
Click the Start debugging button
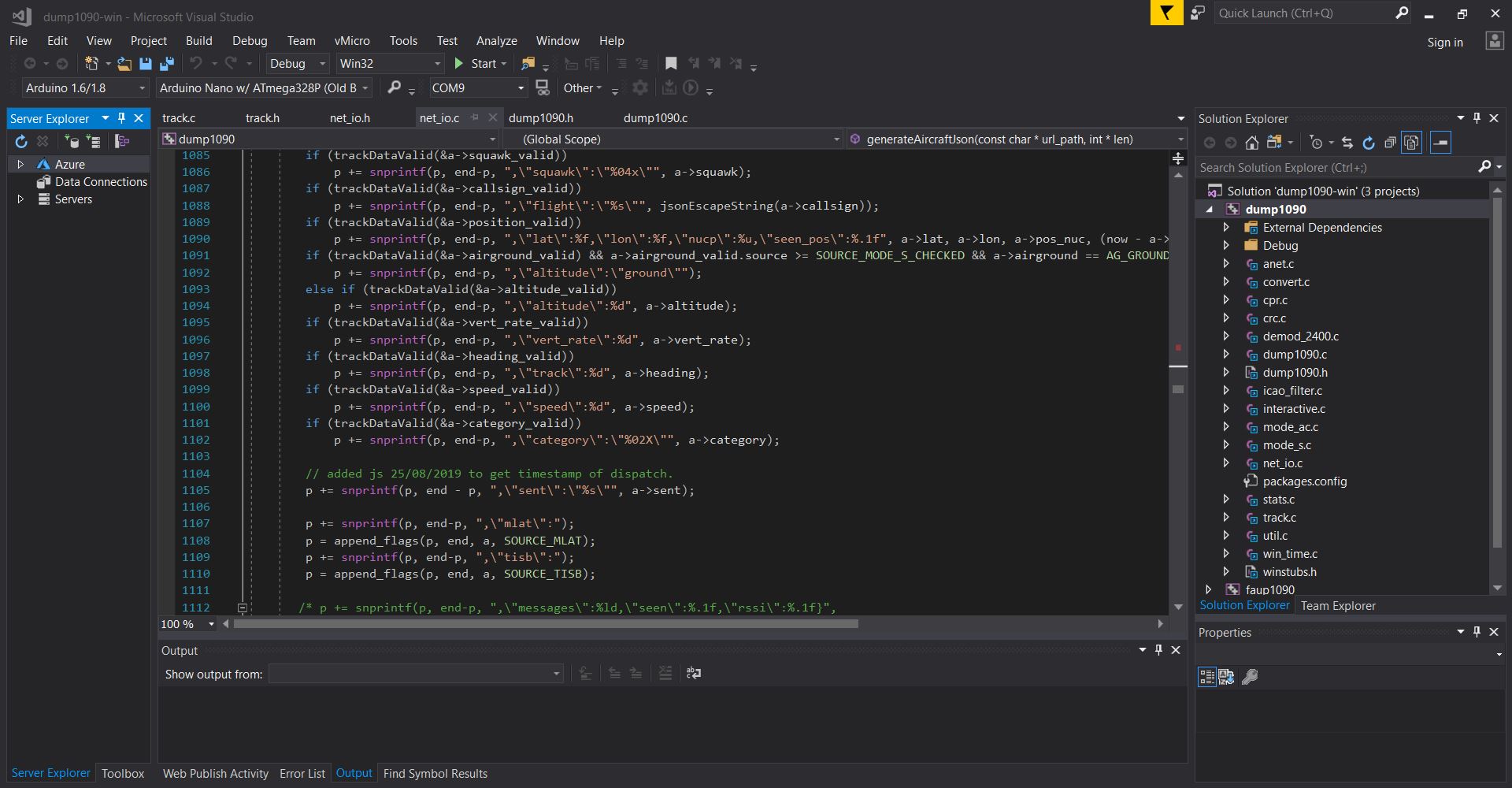[480, 64]
